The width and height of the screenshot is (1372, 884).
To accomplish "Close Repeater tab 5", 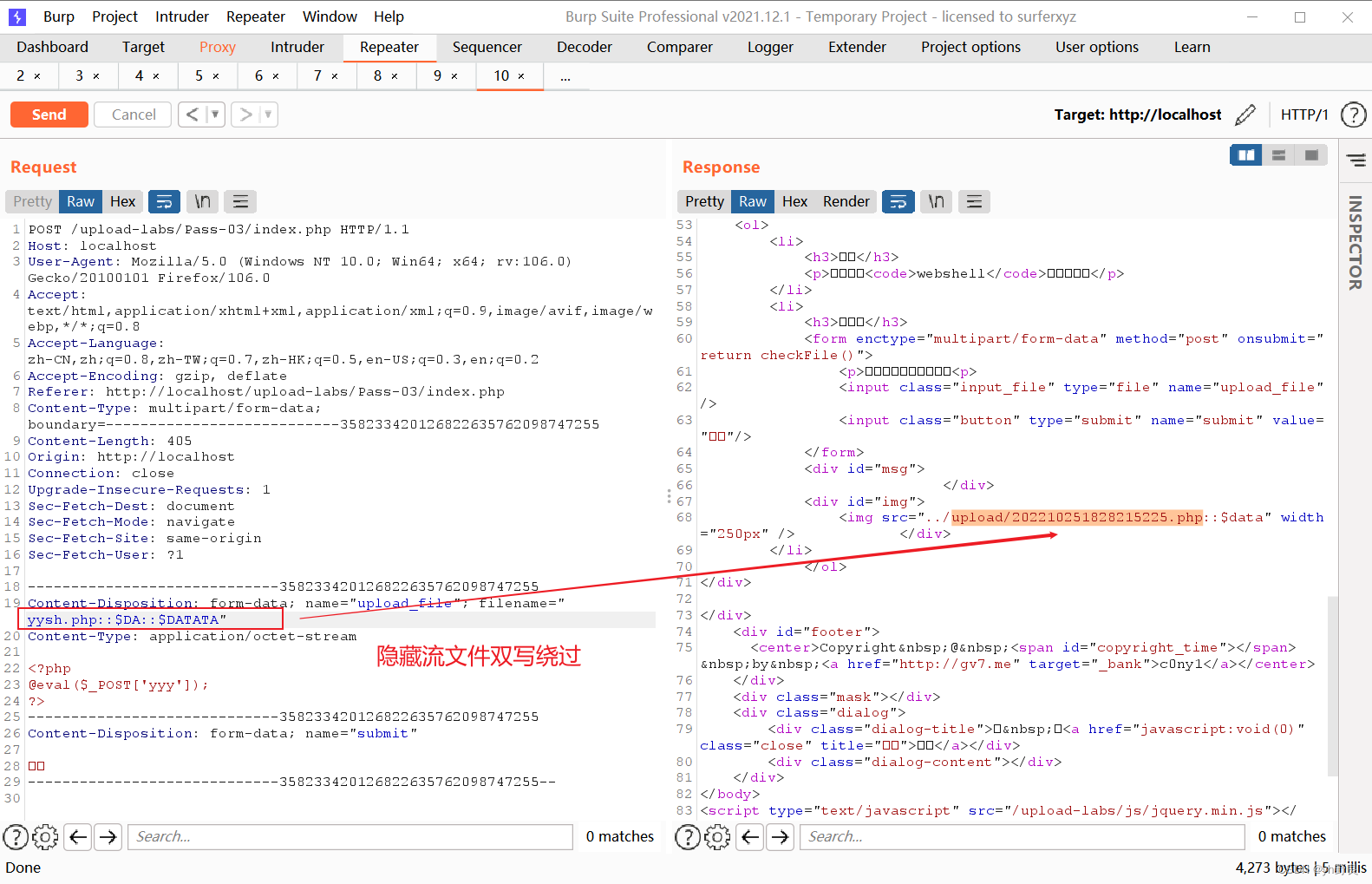I will point(216,76).
